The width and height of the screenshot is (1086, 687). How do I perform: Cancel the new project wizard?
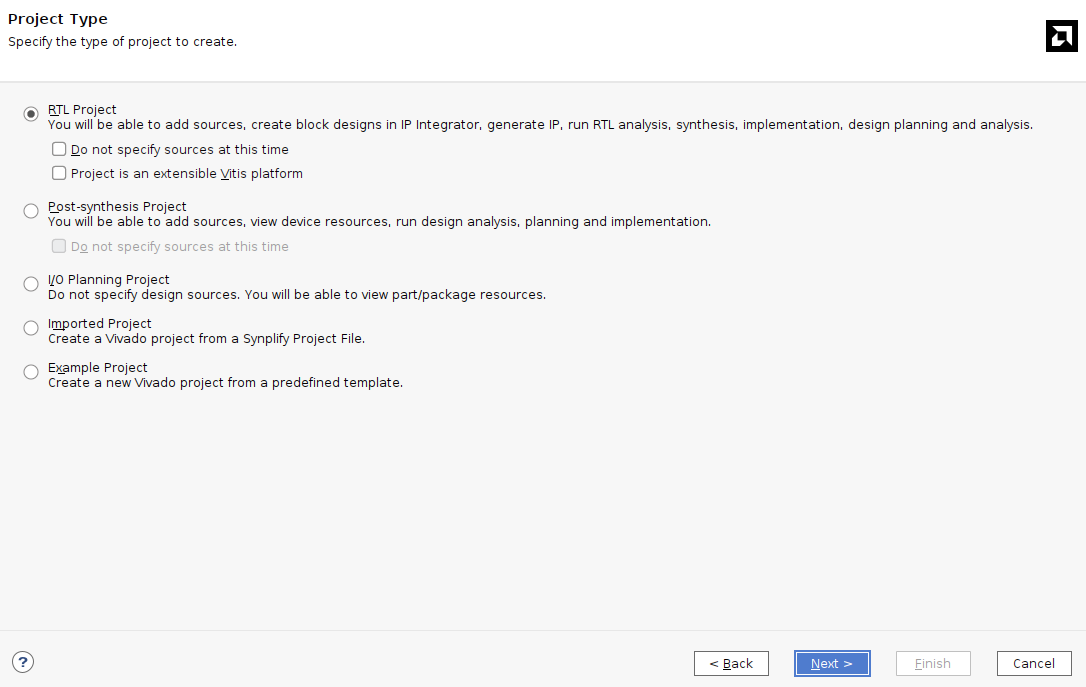1034,663
